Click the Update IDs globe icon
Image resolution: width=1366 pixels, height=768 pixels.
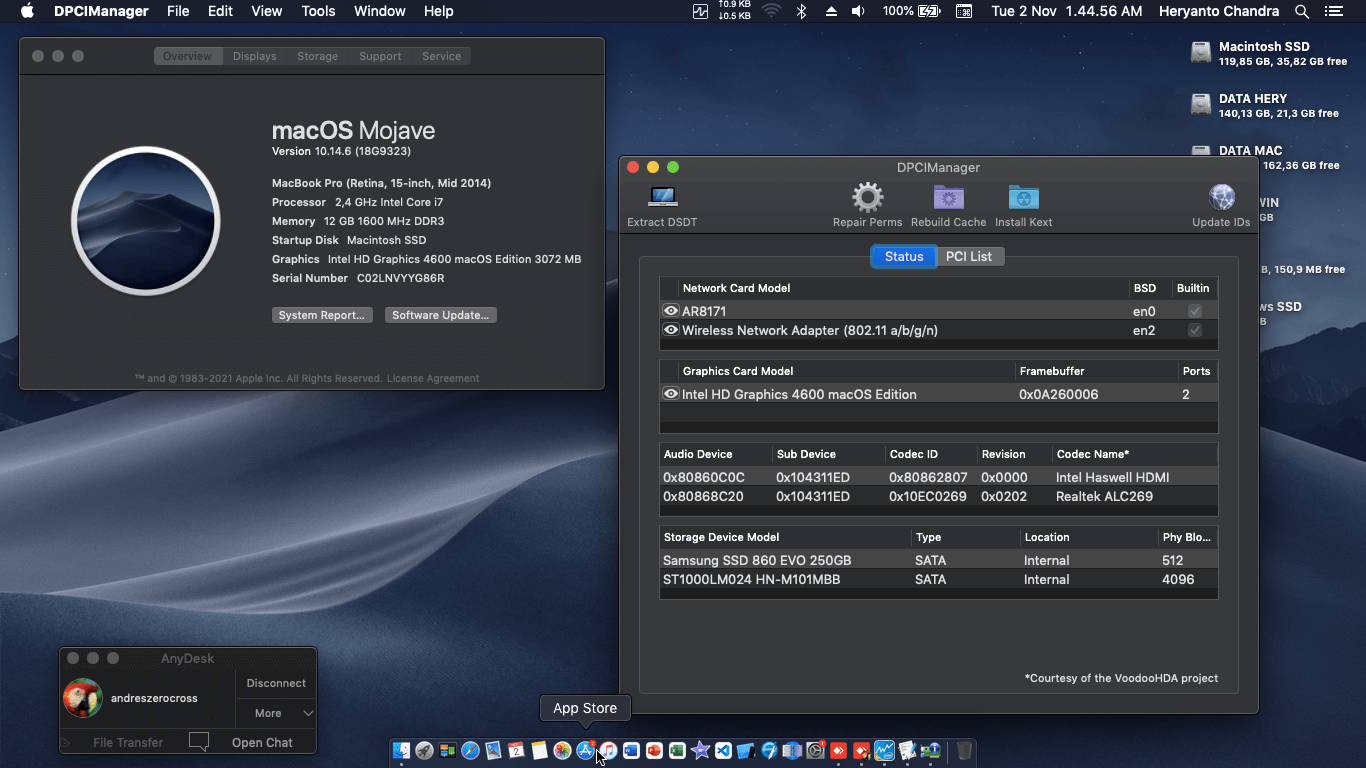click(x=1221, y=197)
